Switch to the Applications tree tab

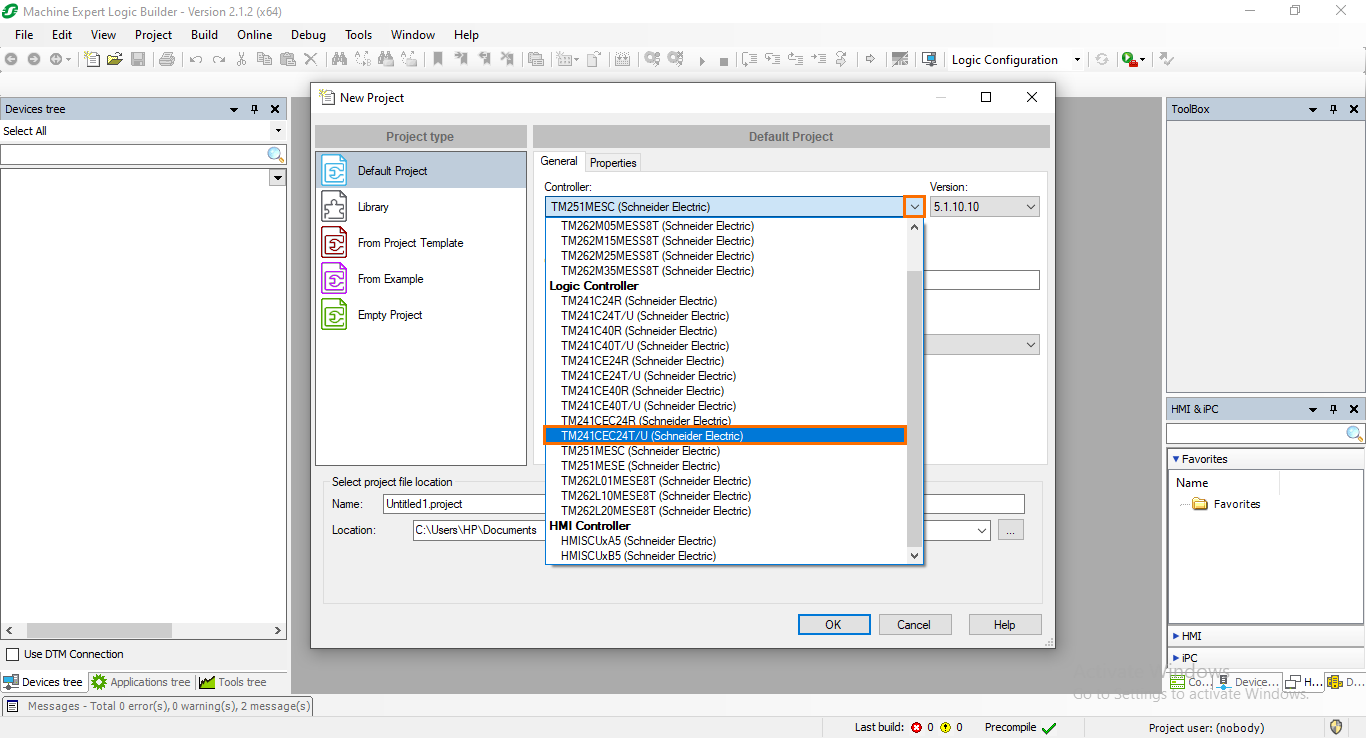click(141, 682)
